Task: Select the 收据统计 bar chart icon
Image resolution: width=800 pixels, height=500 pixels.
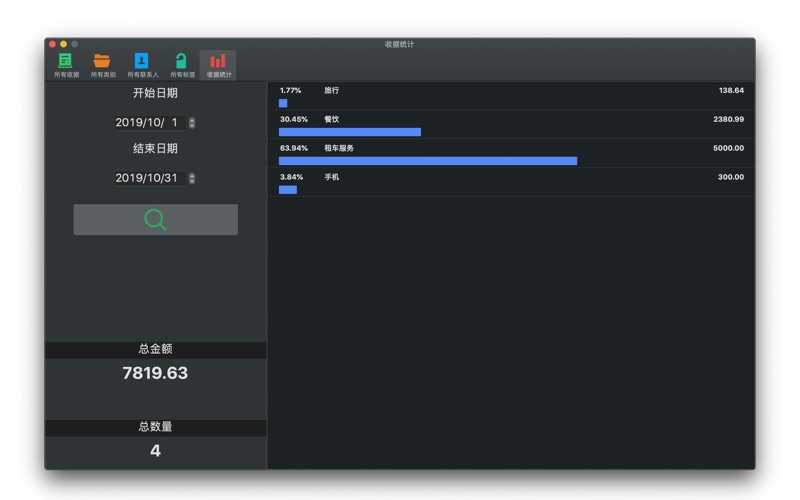Action: [218, 63]
